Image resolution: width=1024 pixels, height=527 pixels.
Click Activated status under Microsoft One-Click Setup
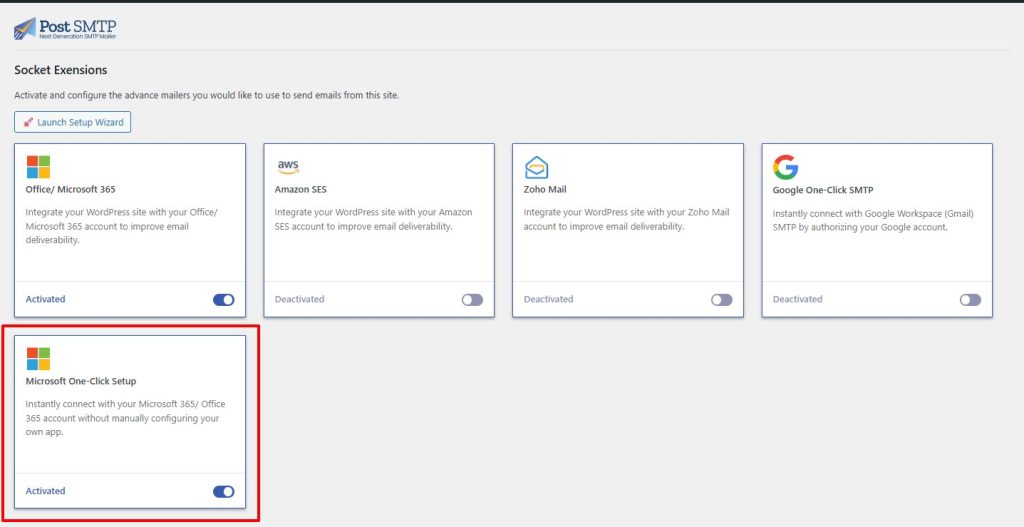(x=45, y=491)
